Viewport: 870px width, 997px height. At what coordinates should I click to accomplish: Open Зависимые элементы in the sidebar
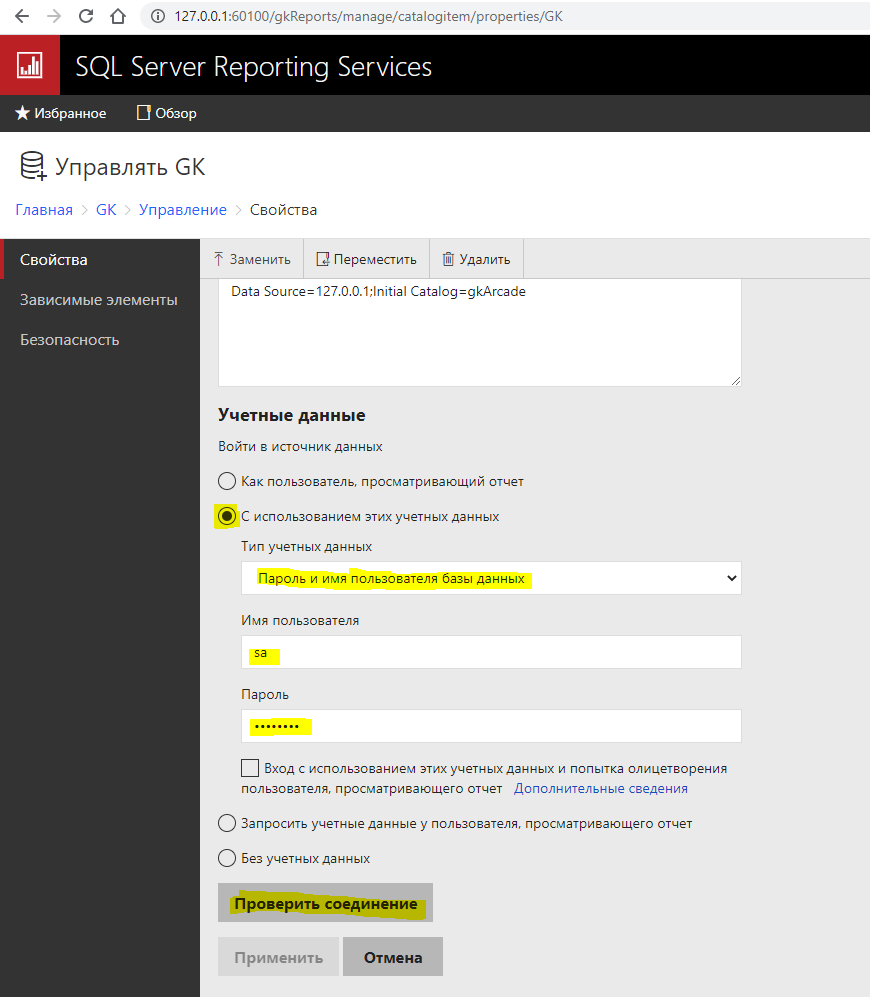click(x=100, y=299)
